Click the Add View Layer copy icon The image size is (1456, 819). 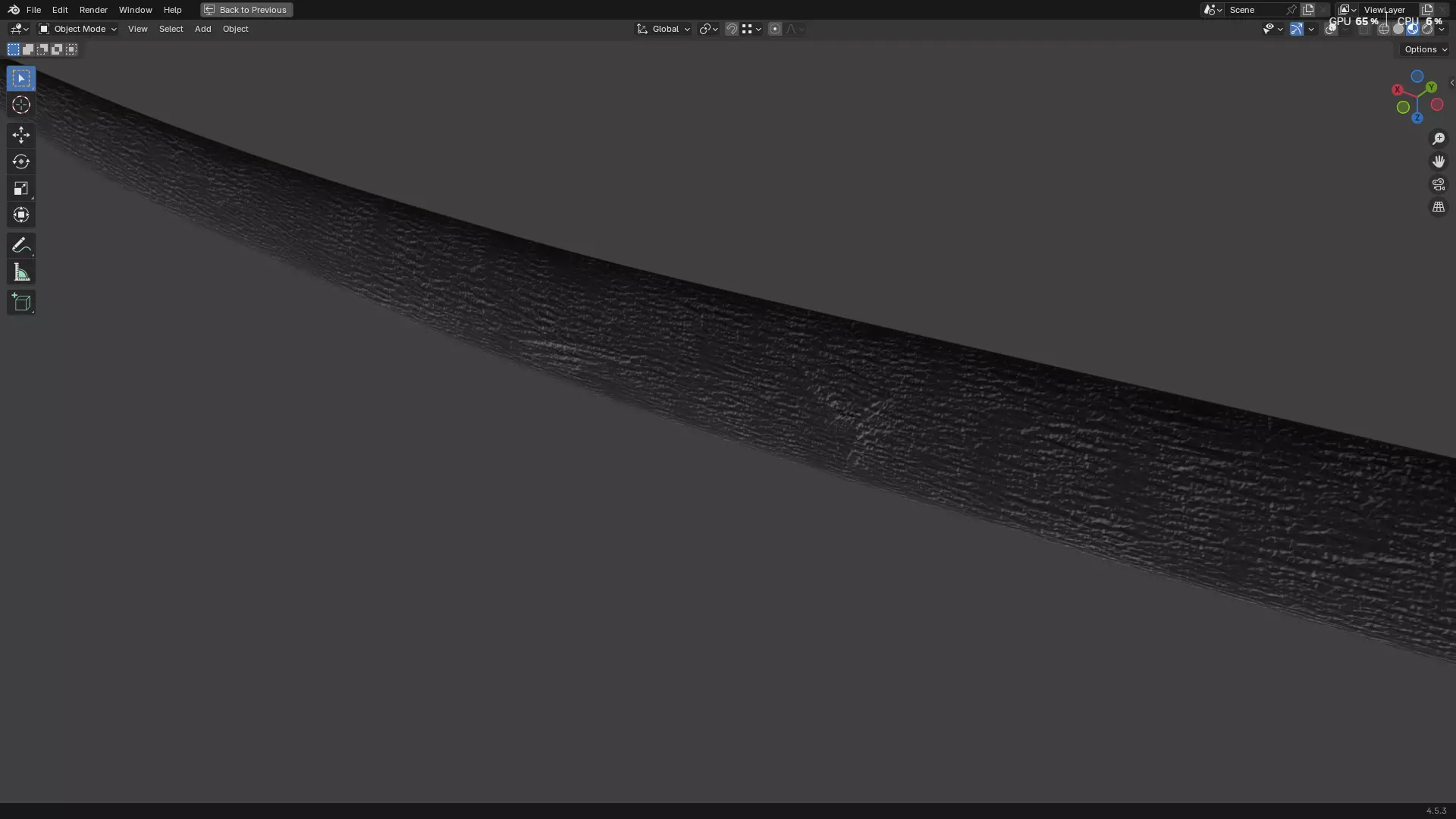click(x=1427, y=10)
